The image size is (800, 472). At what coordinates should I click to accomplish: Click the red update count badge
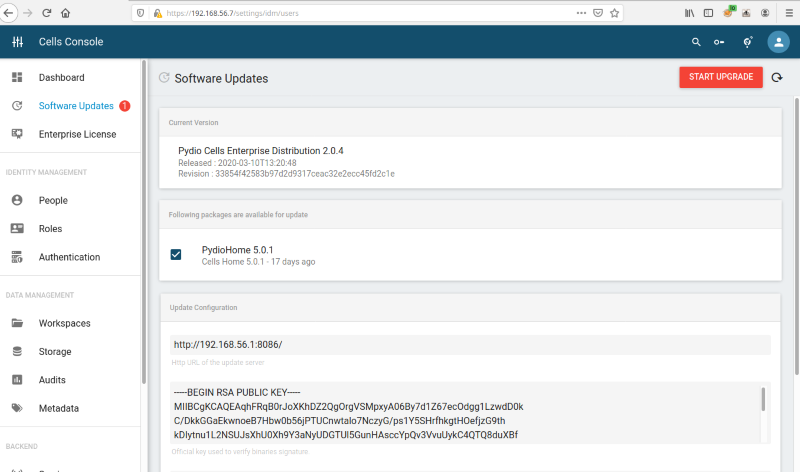tap(124, 106)
